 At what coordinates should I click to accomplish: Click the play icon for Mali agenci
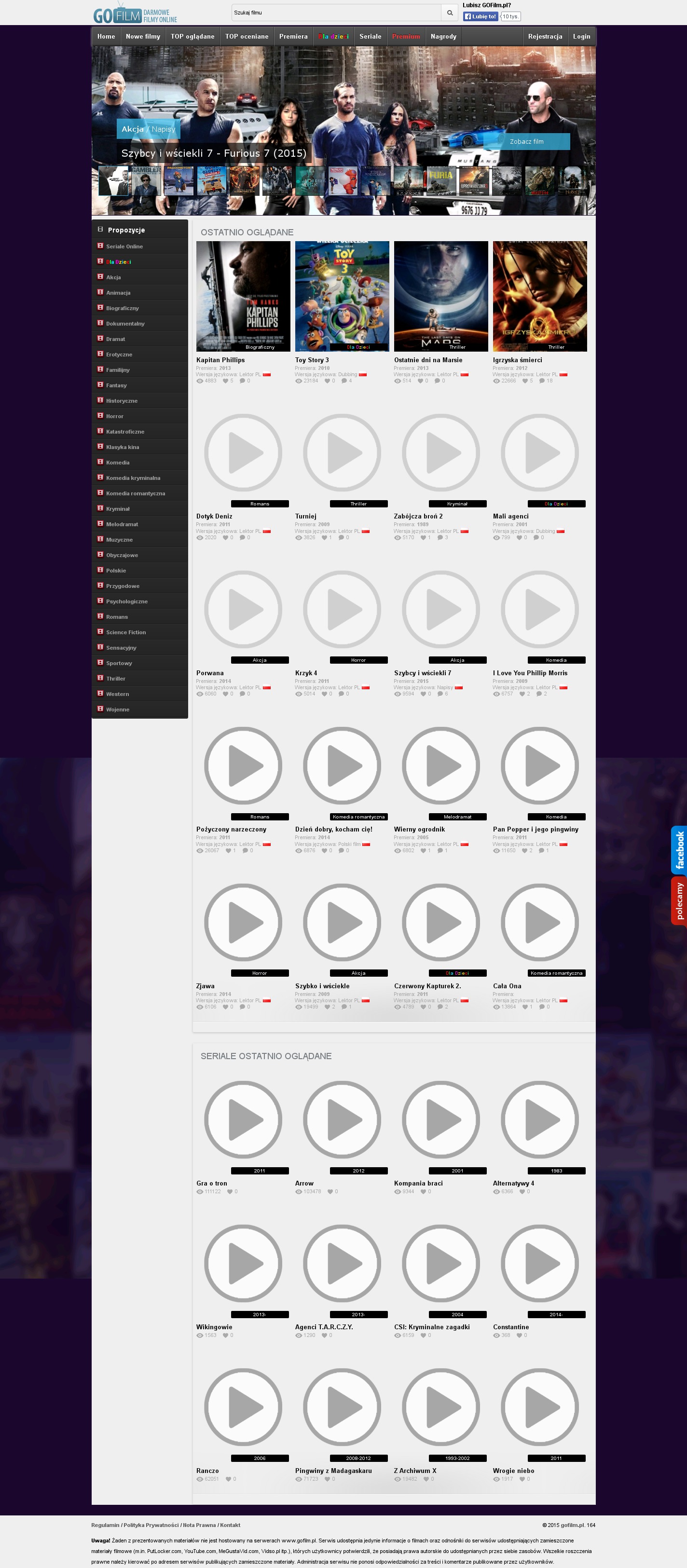[x=539, y=452]
